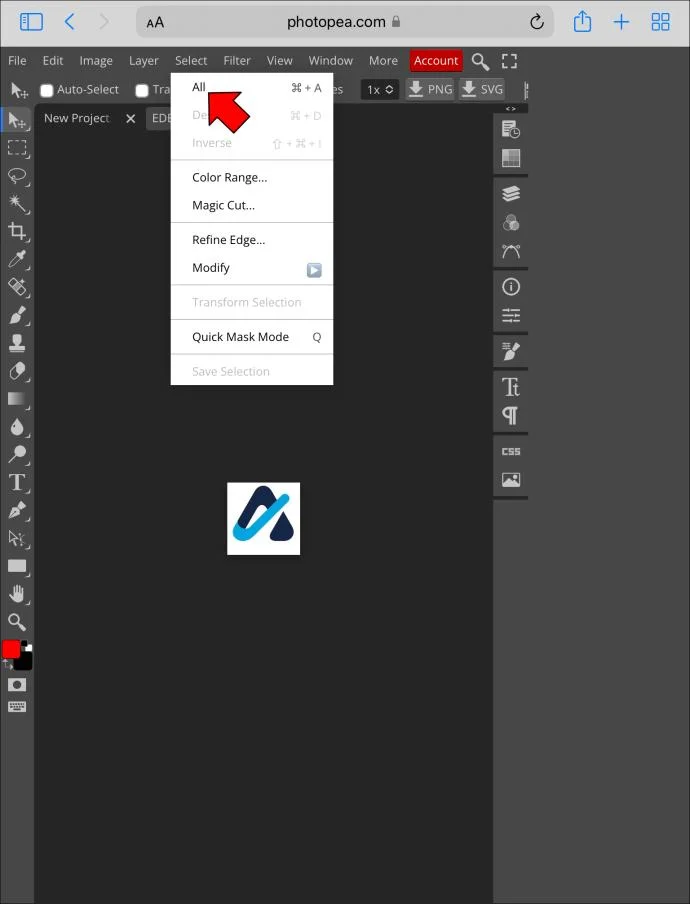Screen dimensions: 690x904
Task: Toggle Quick Mask icon in toolbar
Action: pos(17,685)
